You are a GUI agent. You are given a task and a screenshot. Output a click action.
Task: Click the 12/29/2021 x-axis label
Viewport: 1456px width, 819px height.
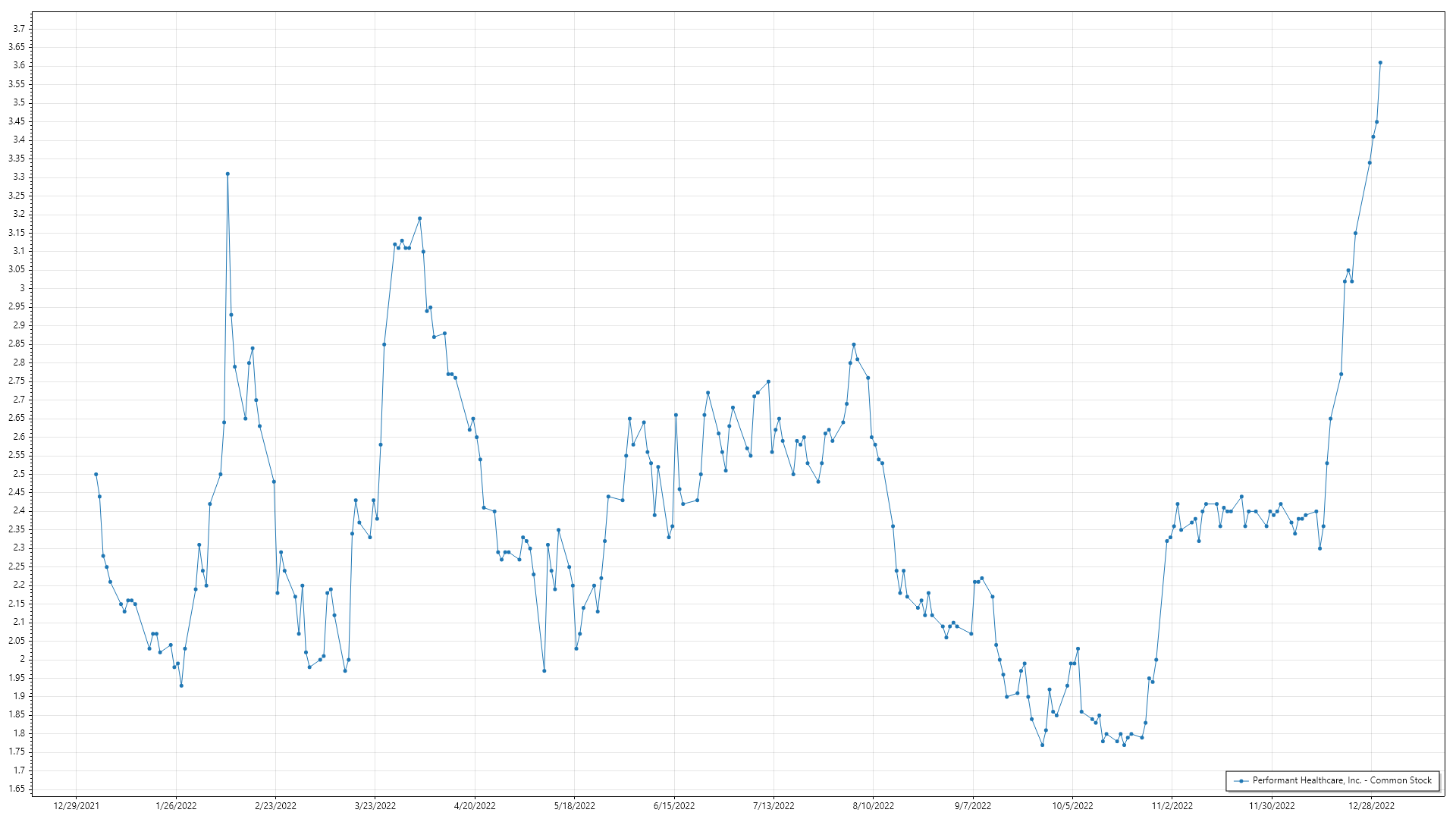click(77, 805)
